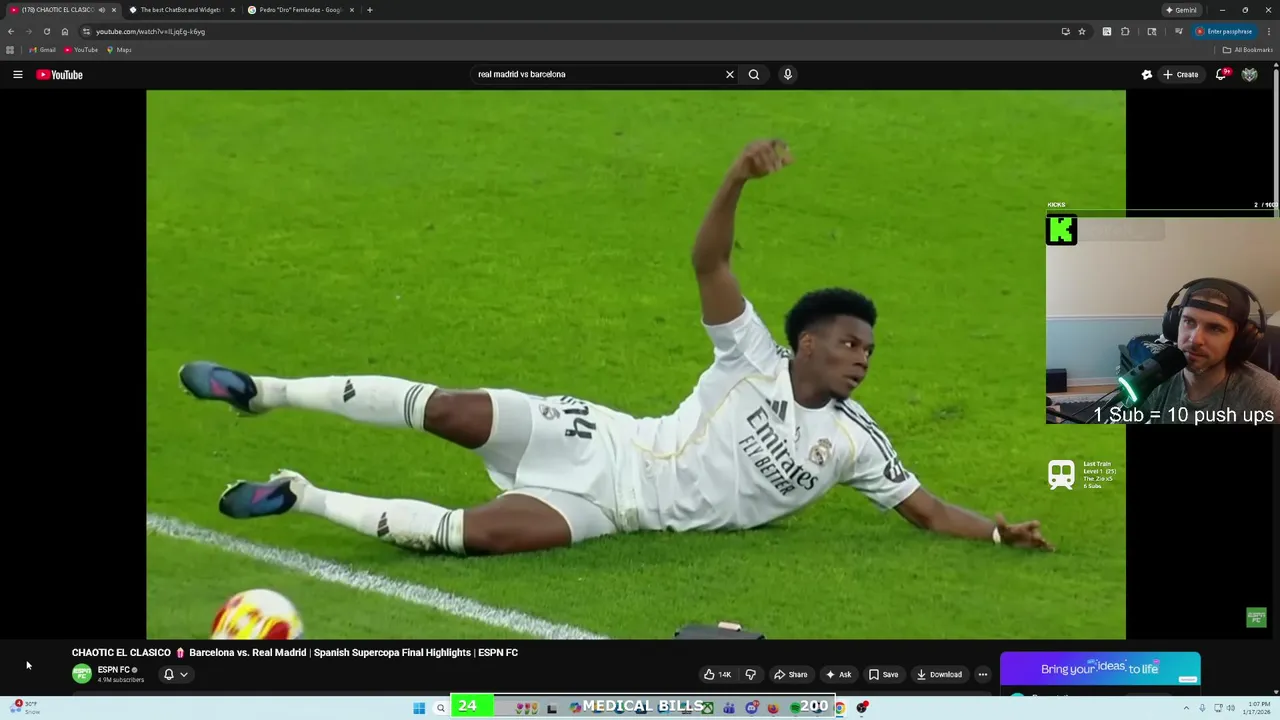The height and width of the screenshot is (720, 1280).
Task: Open the Gmail bookmark
Action: point(42,50)
